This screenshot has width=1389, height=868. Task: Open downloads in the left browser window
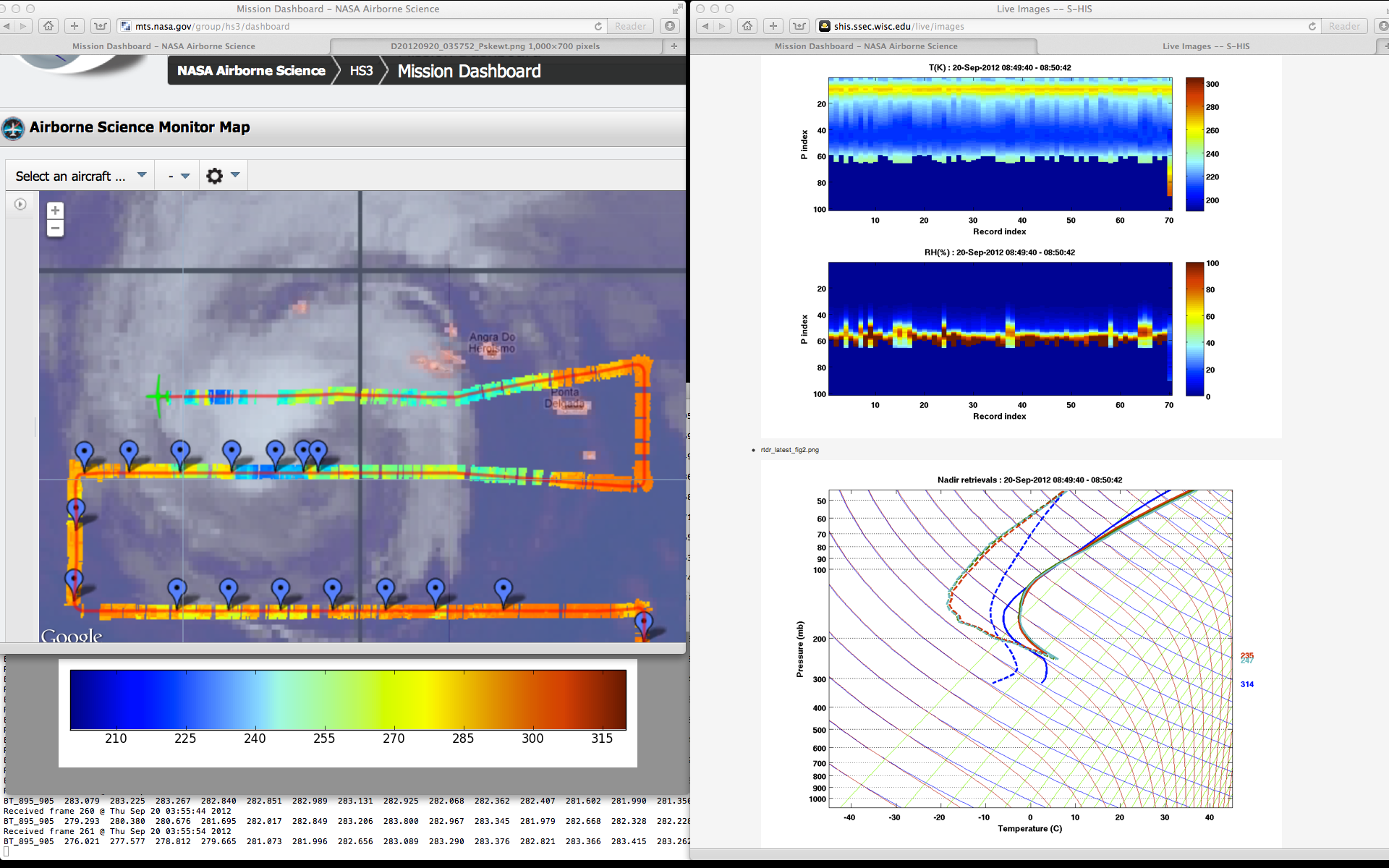pos(670,26)
